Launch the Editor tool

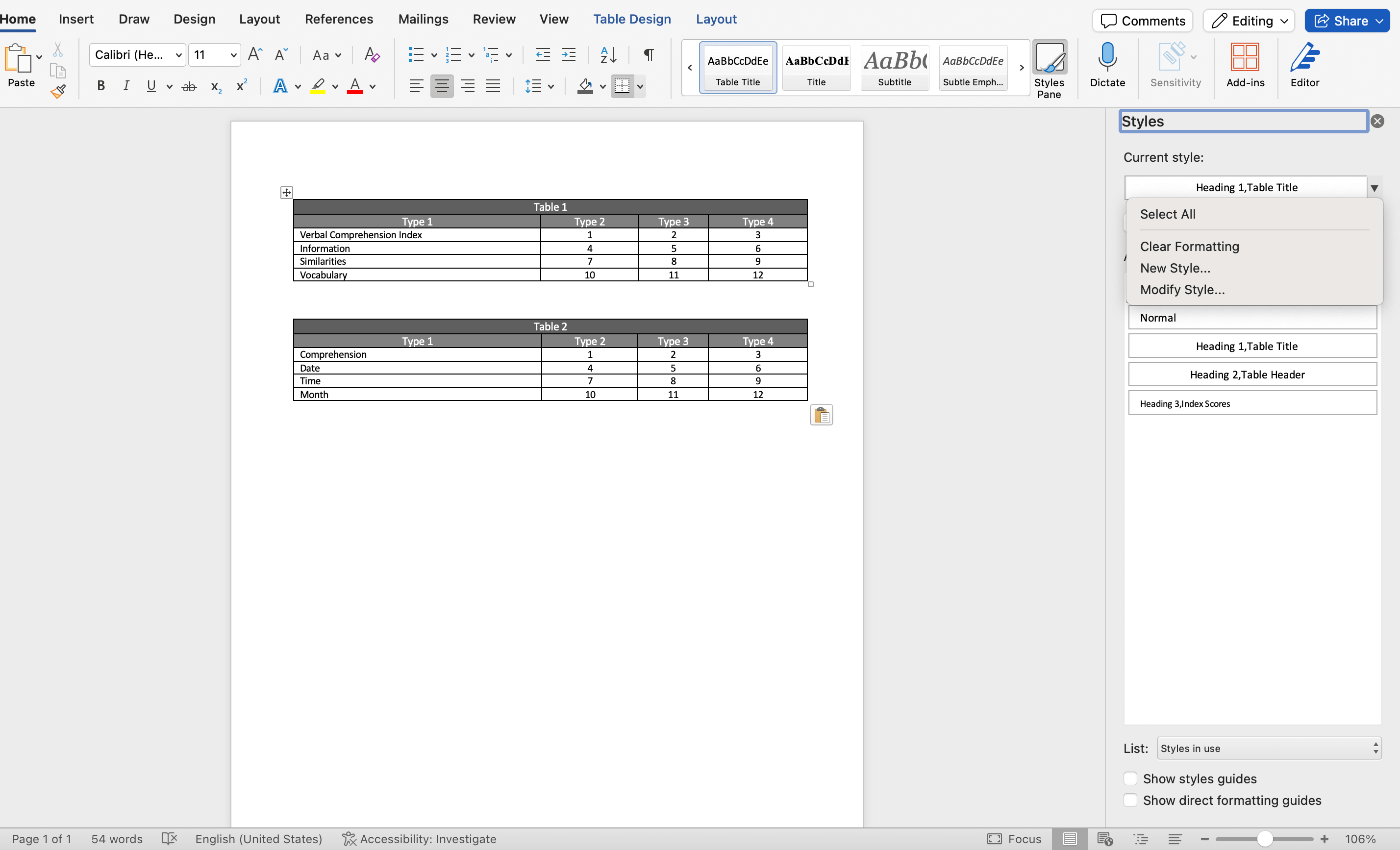tap(1304, 65)
